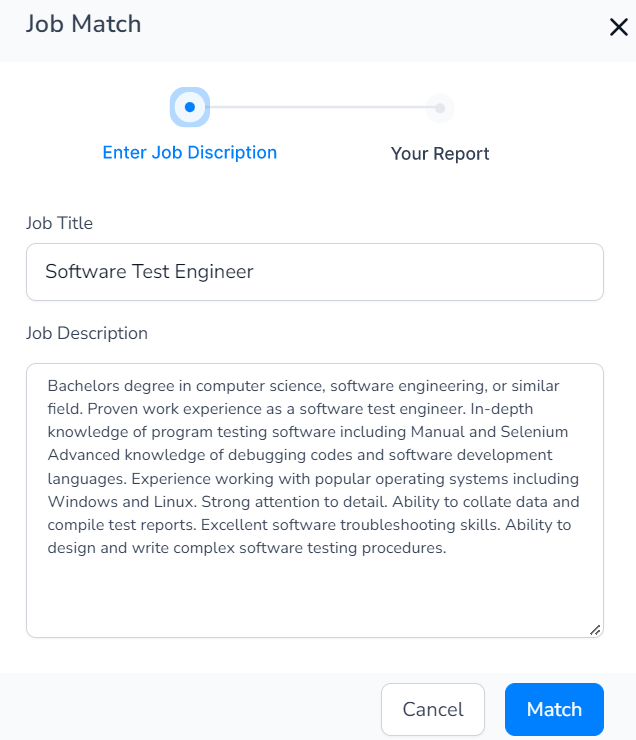Click the word Linux in the description
636x740 pixels.
(x=175, y=502)
